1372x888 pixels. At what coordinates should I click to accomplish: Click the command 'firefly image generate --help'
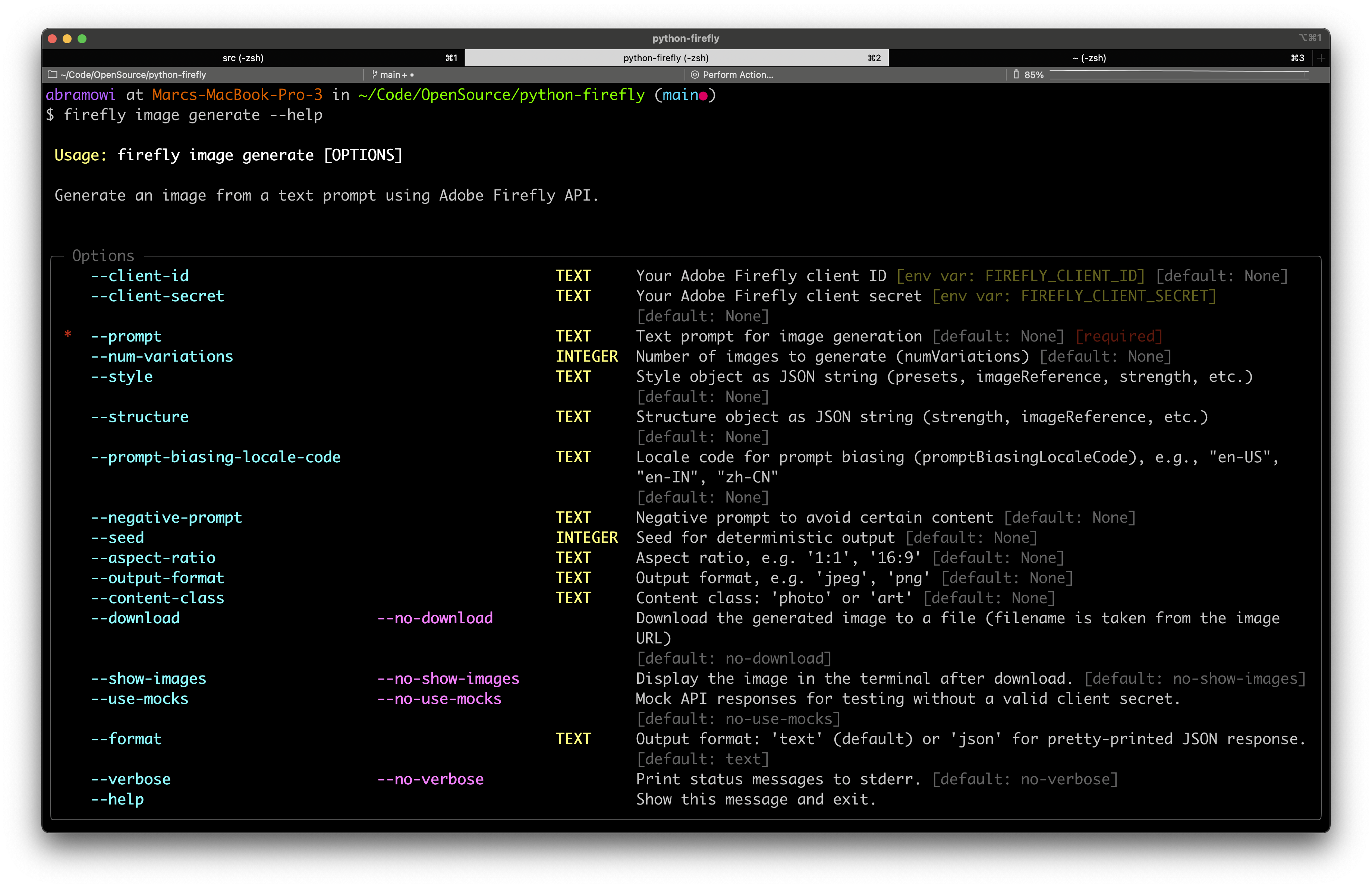192,115
